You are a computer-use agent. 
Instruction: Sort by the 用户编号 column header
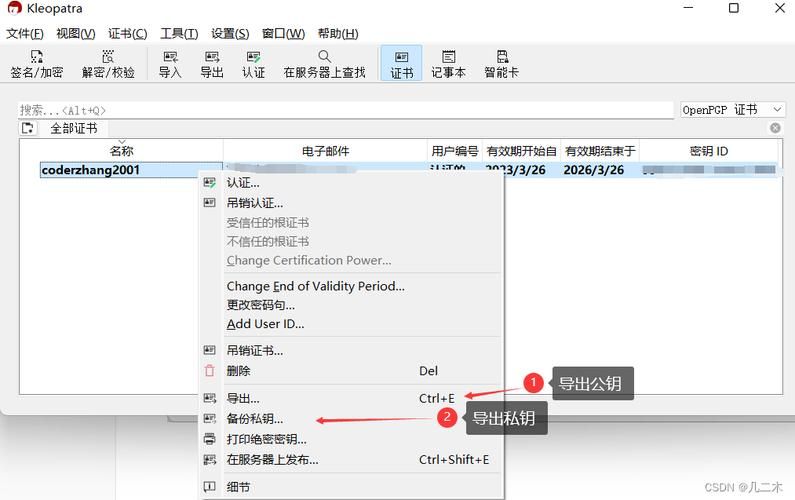tap(455, 151)
